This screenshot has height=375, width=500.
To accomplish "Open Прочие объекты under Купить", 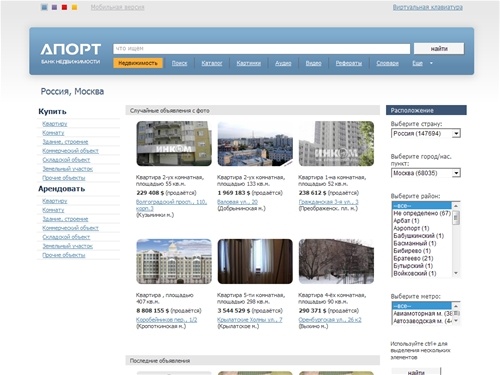I will (64, 178).
